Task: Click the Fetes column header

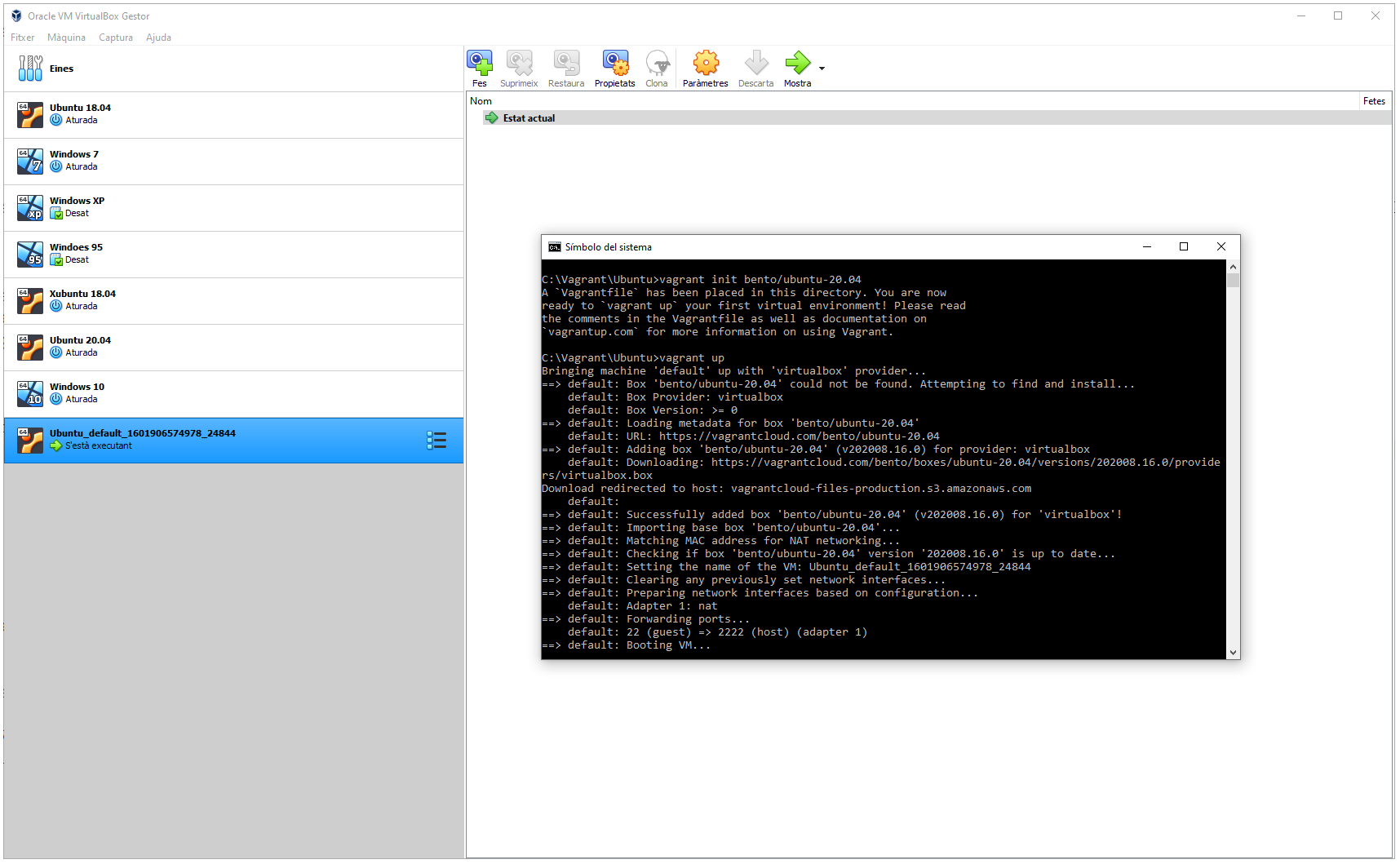Action: [x=1374, y=101]
